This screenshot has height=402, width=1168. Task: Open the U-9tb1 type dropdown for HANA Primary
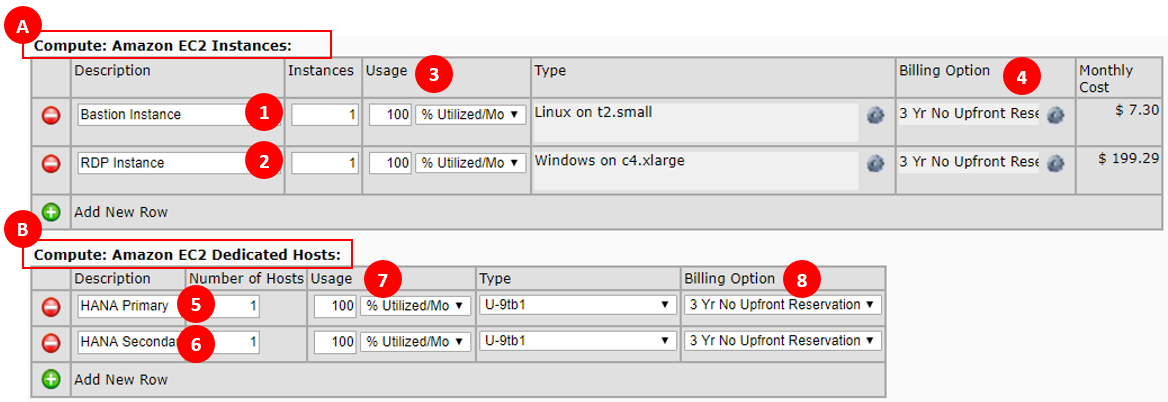577,305
